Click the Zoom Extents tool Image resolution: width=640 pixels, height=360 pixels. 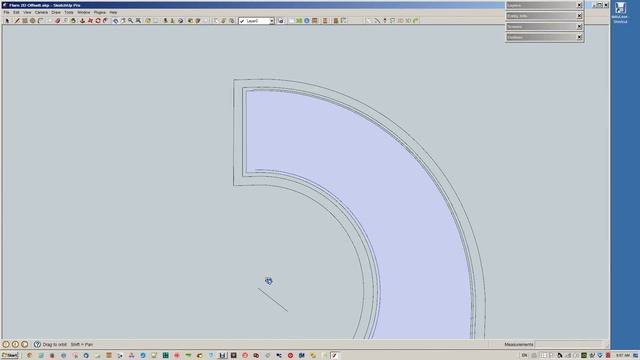click(138, 20)
